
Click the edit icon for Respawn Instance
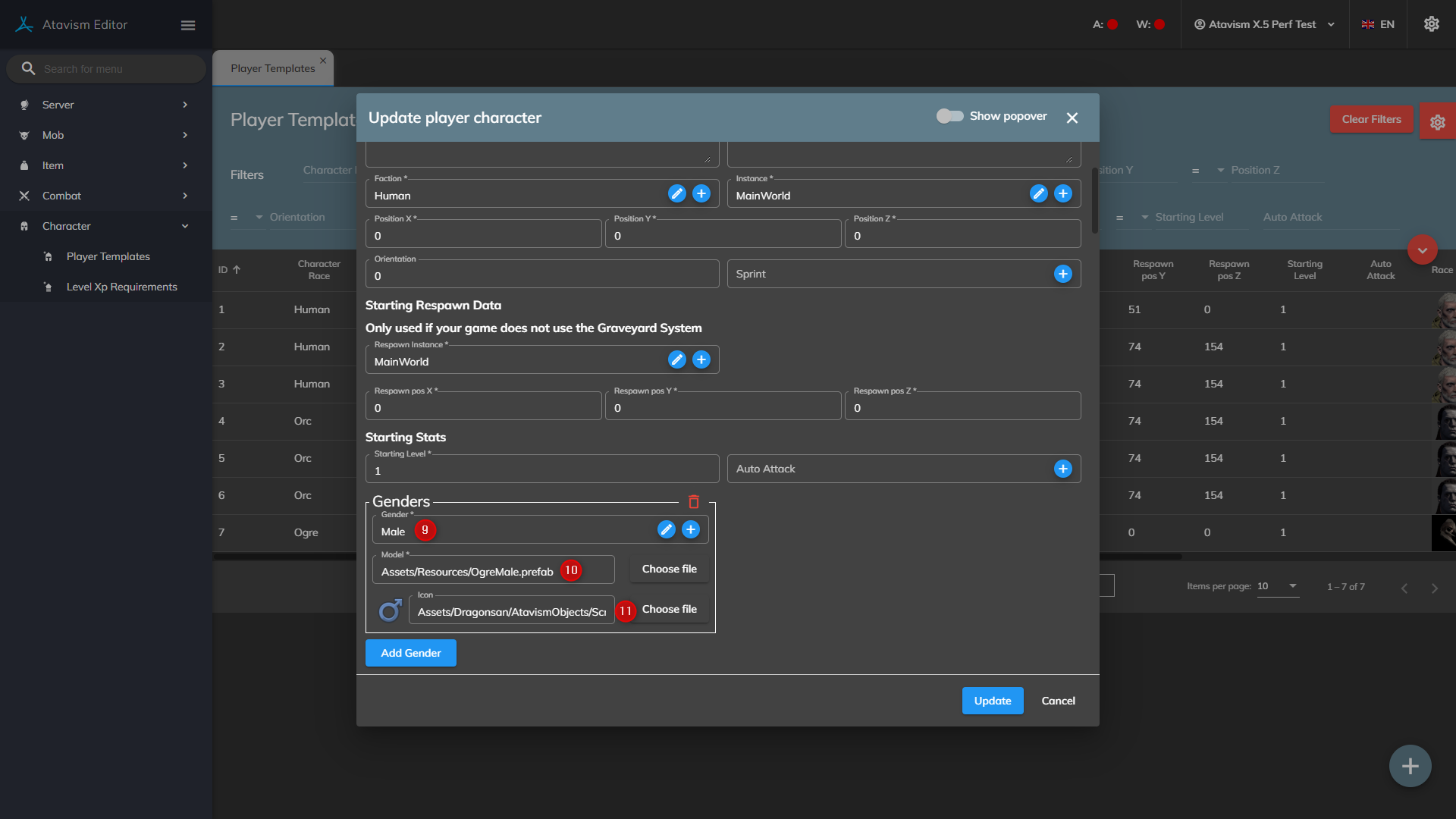click(x=676, y=359)
